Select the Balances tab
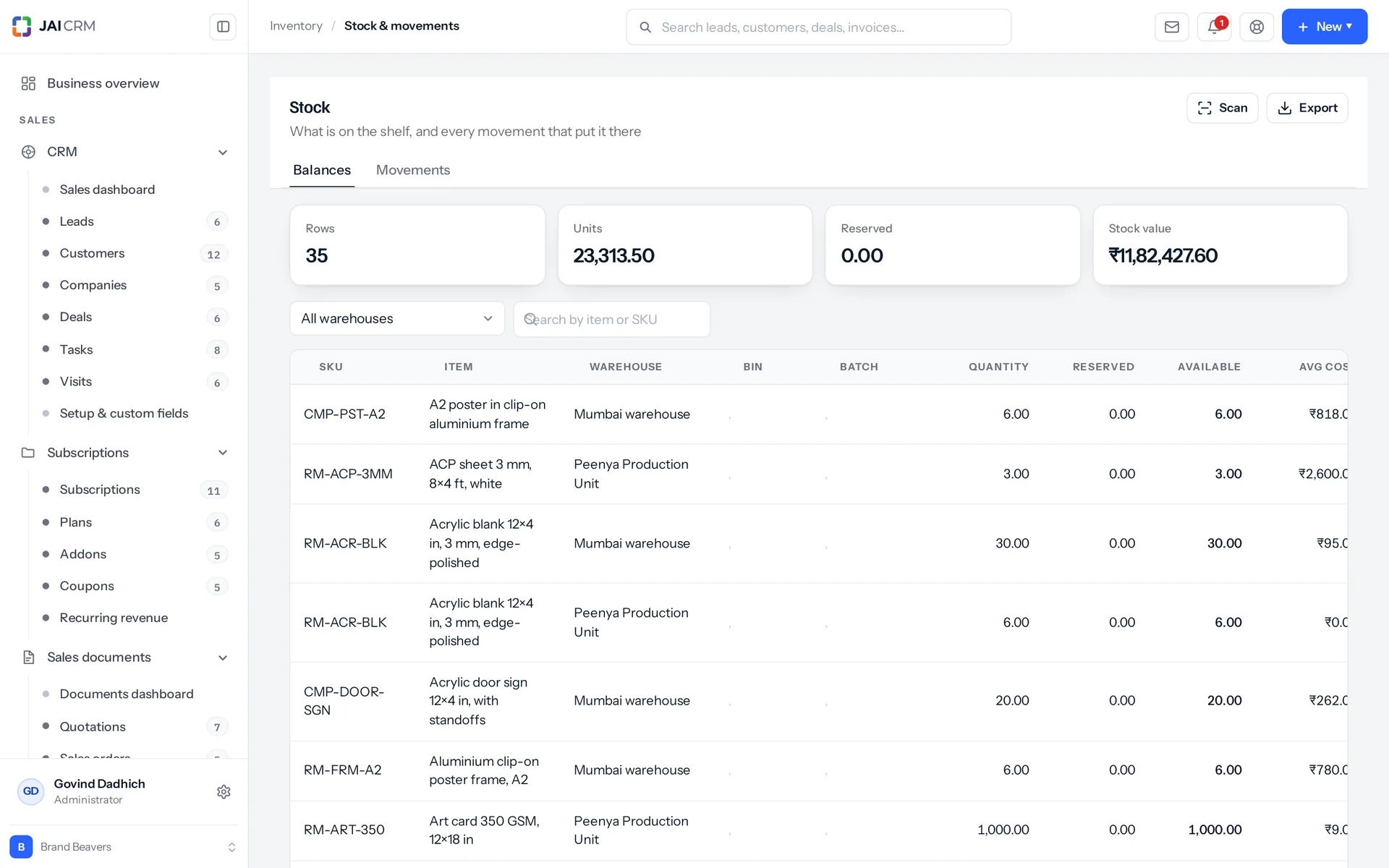The height and width of the screenshot is (868, 1389). point(322,170)
